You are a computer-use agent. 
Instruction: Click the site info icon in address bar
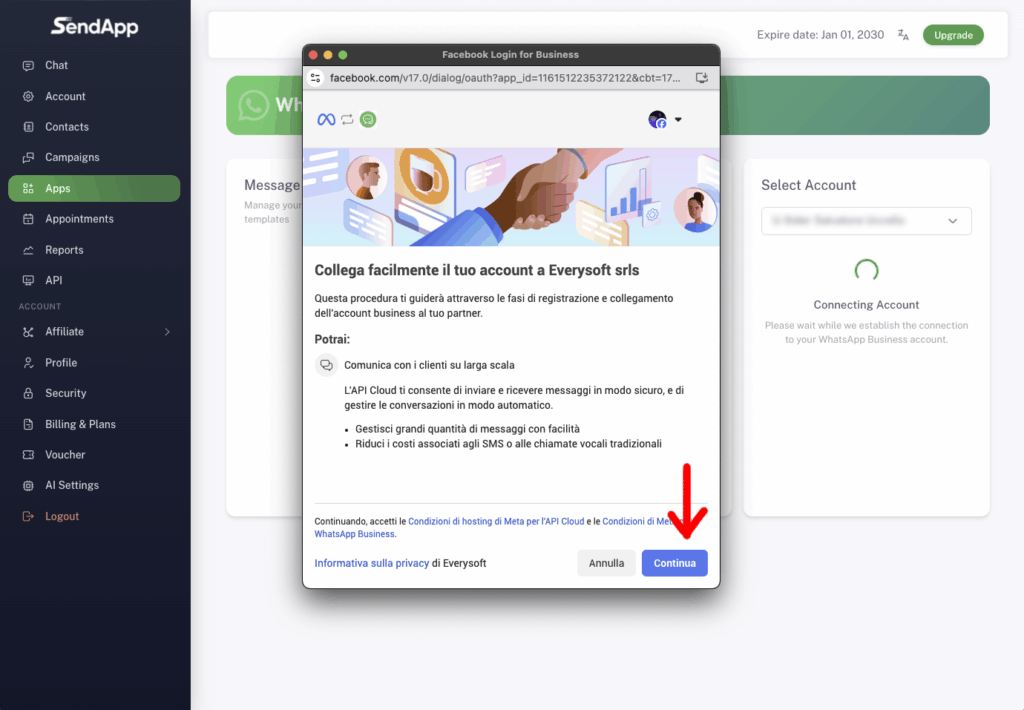[316, 77]
